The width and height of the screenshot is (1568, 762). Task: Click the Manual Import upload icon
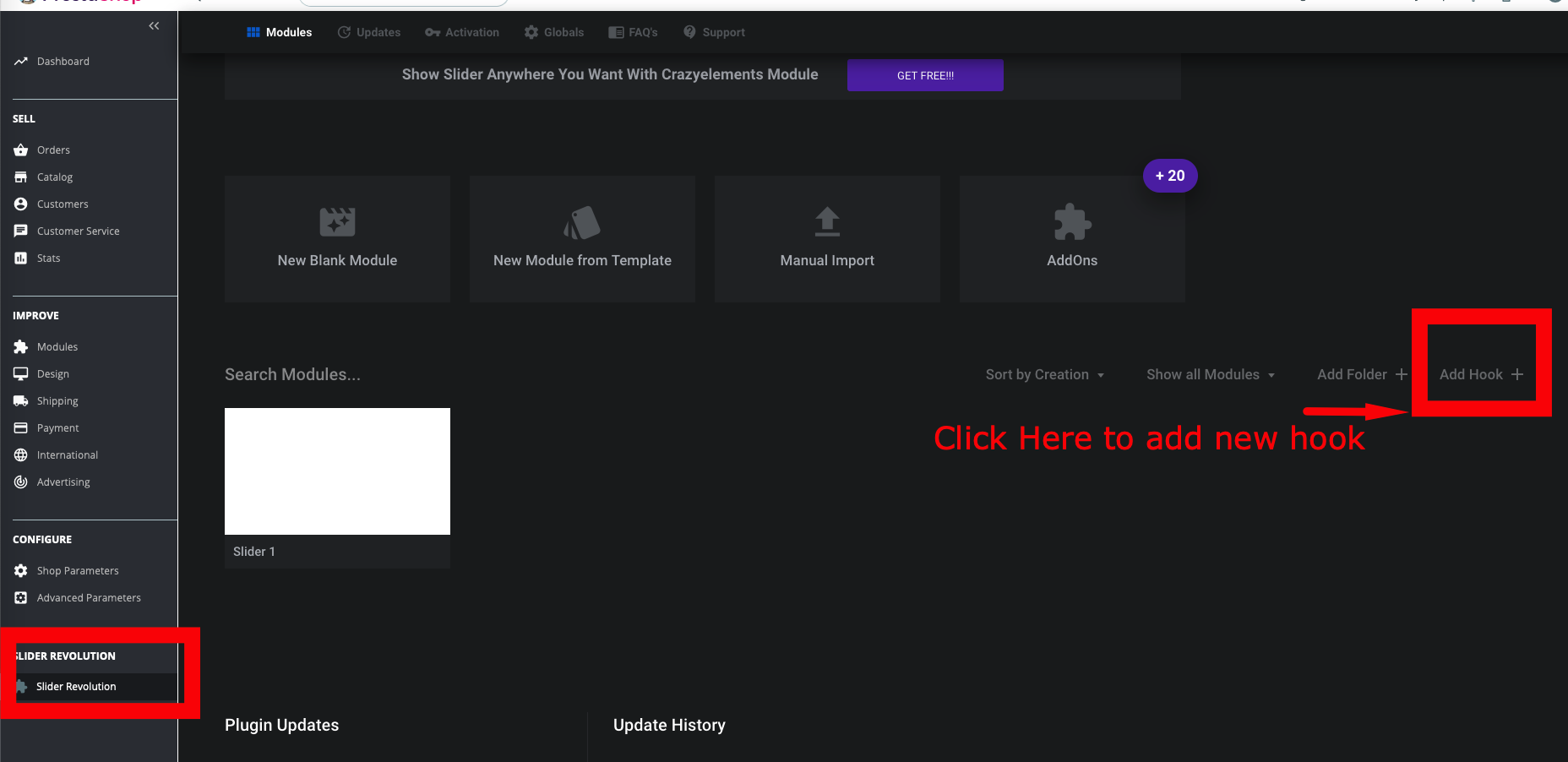[x=827, y=221]
